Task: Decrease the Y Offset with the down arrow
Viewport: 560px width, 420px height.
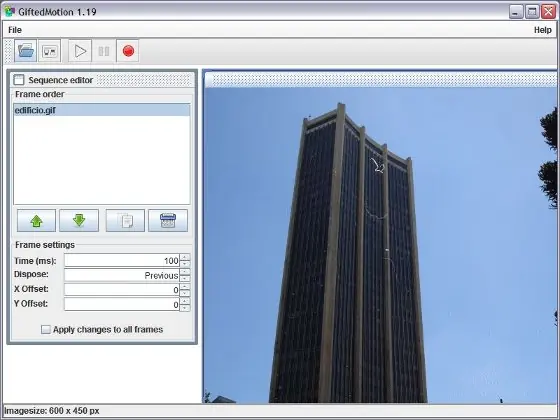Action: click(185, 308)
